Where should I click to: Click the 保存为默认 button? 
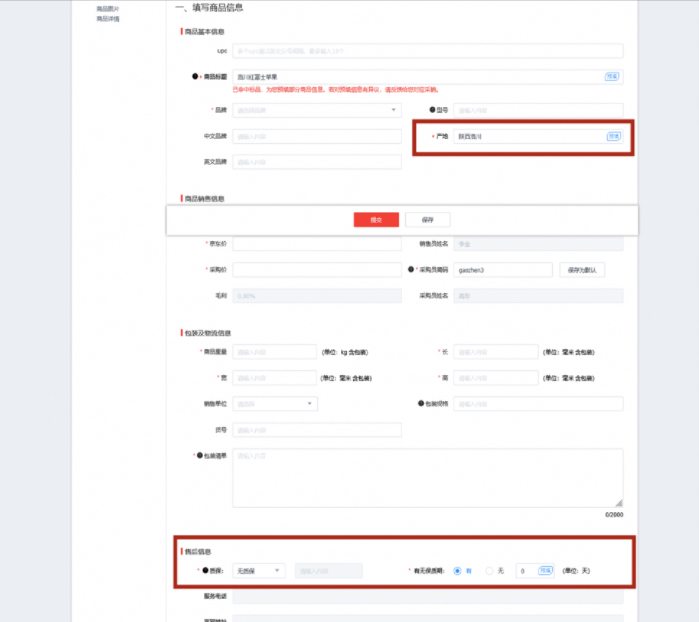click(x=581, y=270)
